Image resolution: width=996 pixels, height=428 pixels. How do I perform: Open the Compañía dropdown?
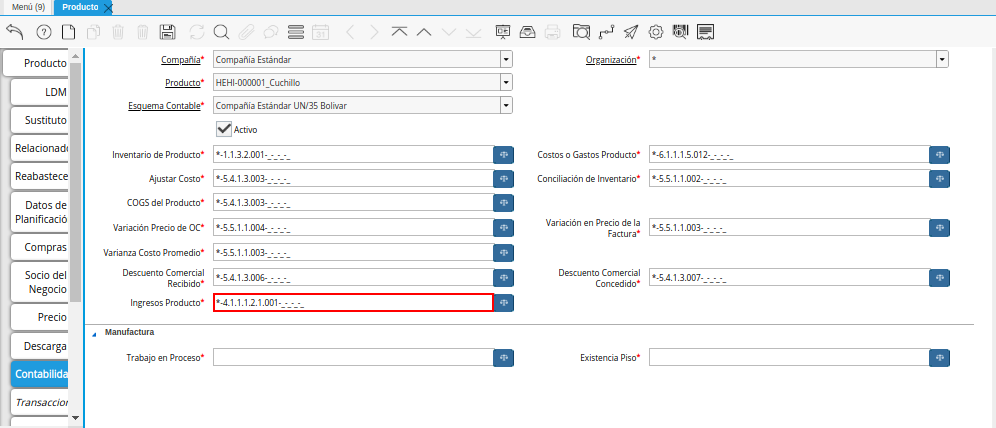(506, 60)
